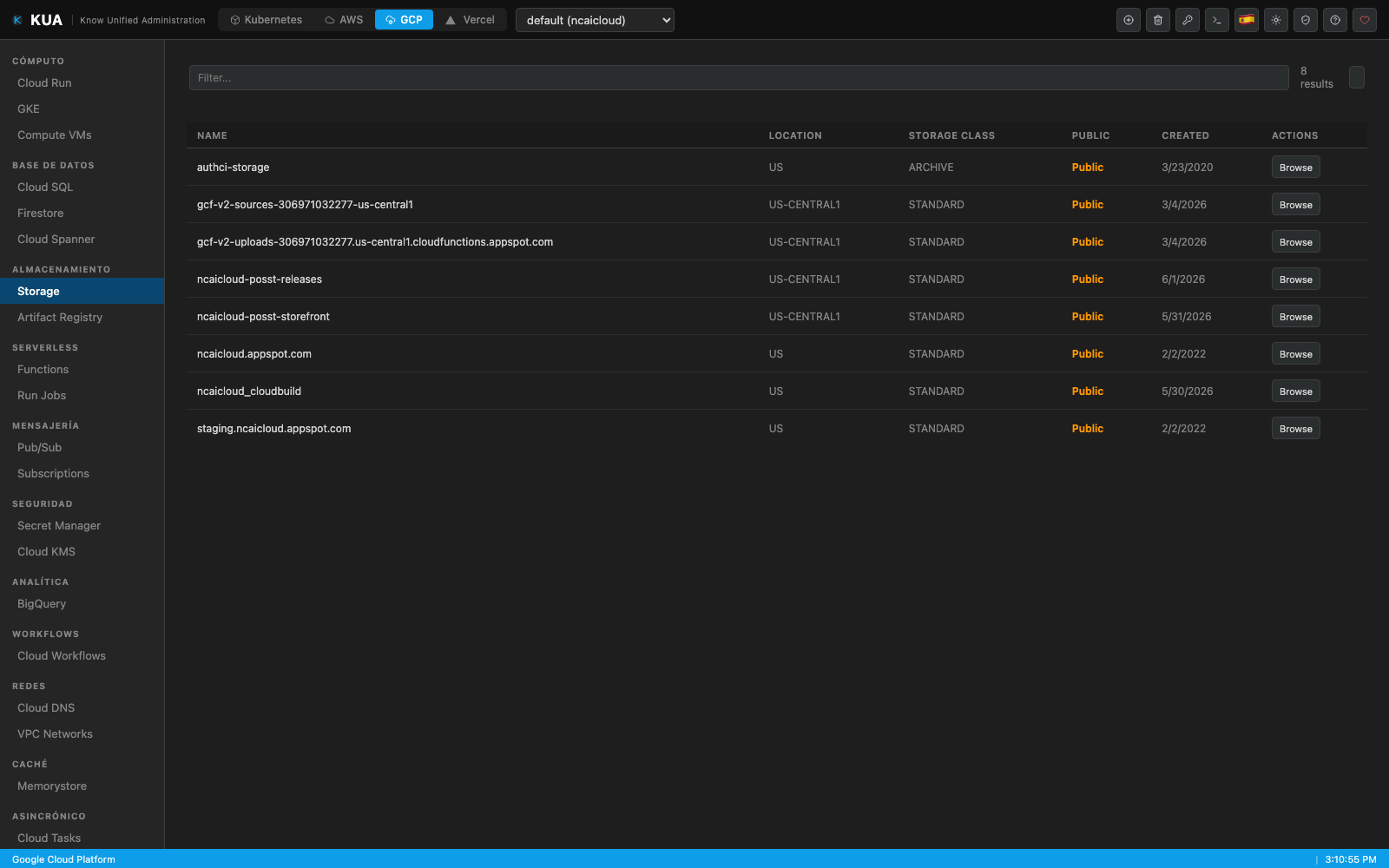Open Cloud KMS
The height and width of the screenshot is (868, 1389).
[82, 552]
